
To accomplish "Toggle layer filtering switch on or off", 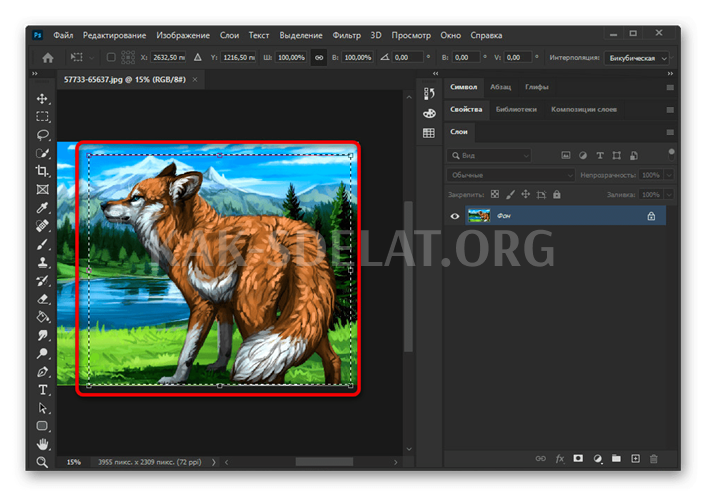I will point(671,154).
